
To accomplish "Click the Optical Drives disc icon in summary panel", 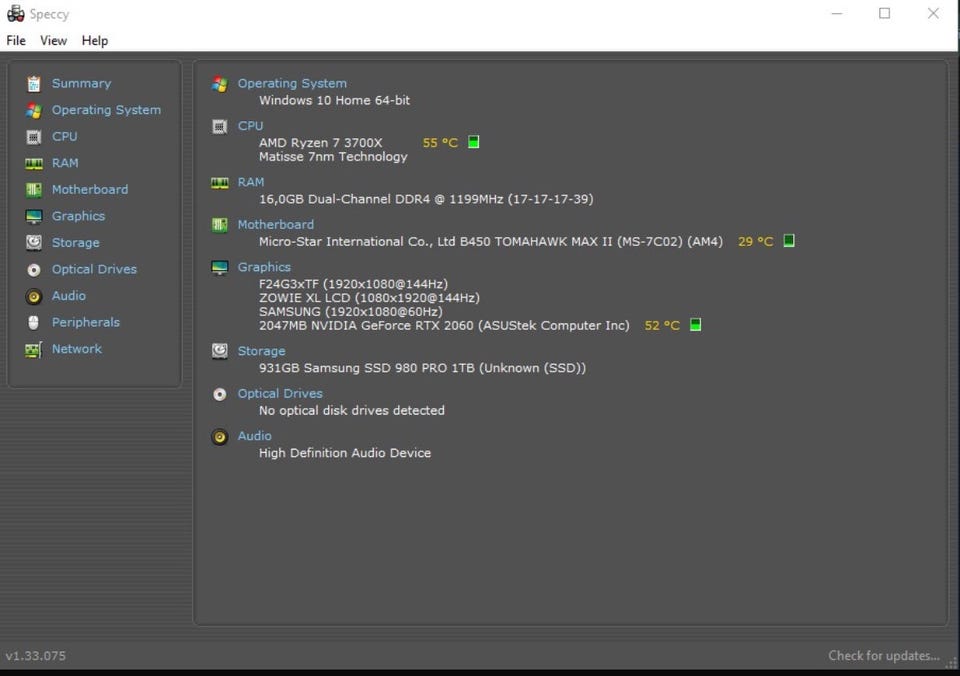I will tap(220, 394).
